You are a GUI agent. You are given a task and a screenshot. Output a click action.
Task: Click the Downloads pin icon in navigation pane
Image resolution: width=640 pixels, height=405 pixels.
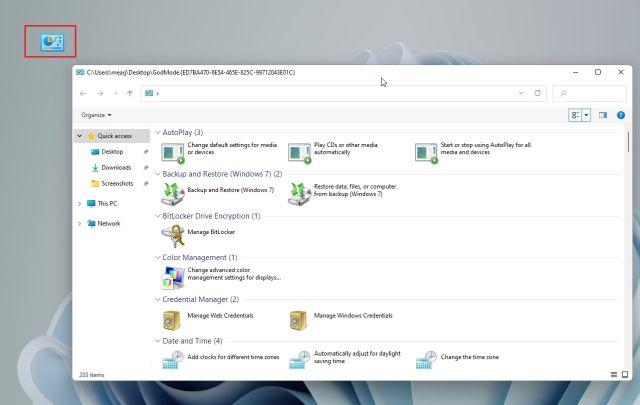pos(146,167)
